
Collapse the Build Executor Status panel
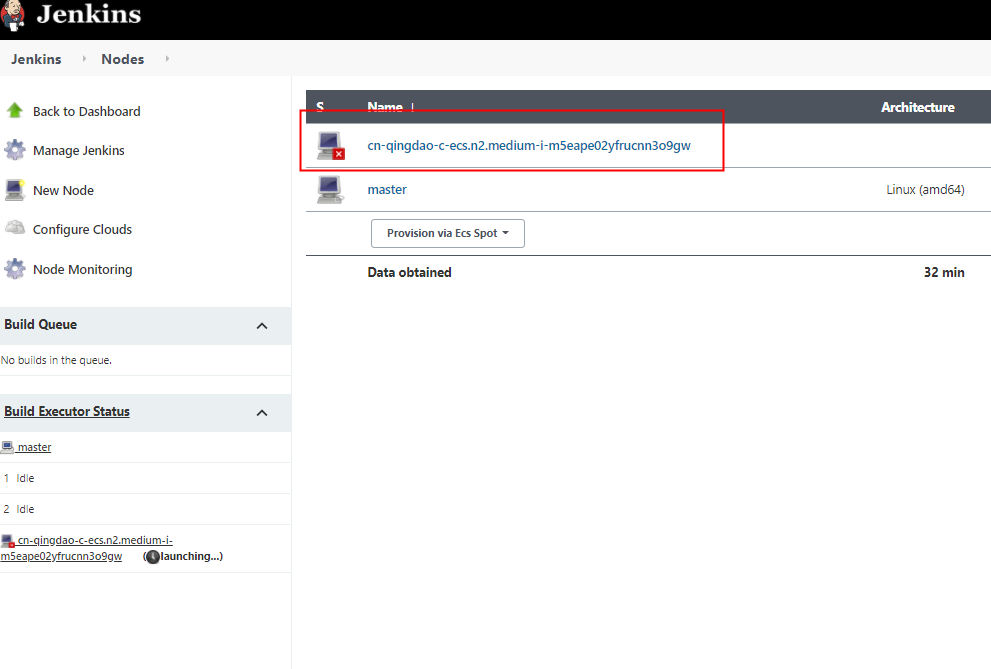(262, 413)
